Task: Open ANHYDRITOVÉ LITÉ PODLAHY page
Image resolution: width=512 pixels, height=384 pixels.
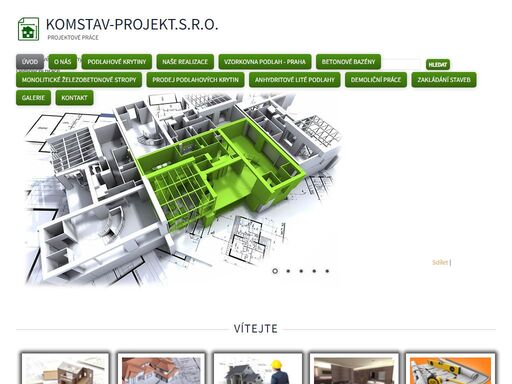Action: point(295,80)
